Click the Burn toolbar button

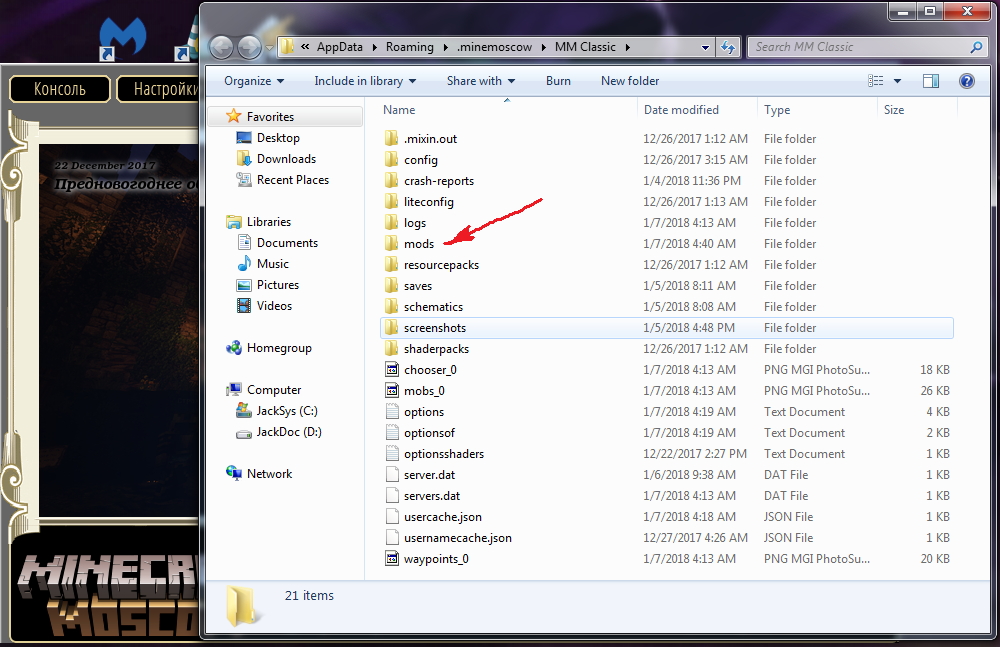tap(558, 81)
